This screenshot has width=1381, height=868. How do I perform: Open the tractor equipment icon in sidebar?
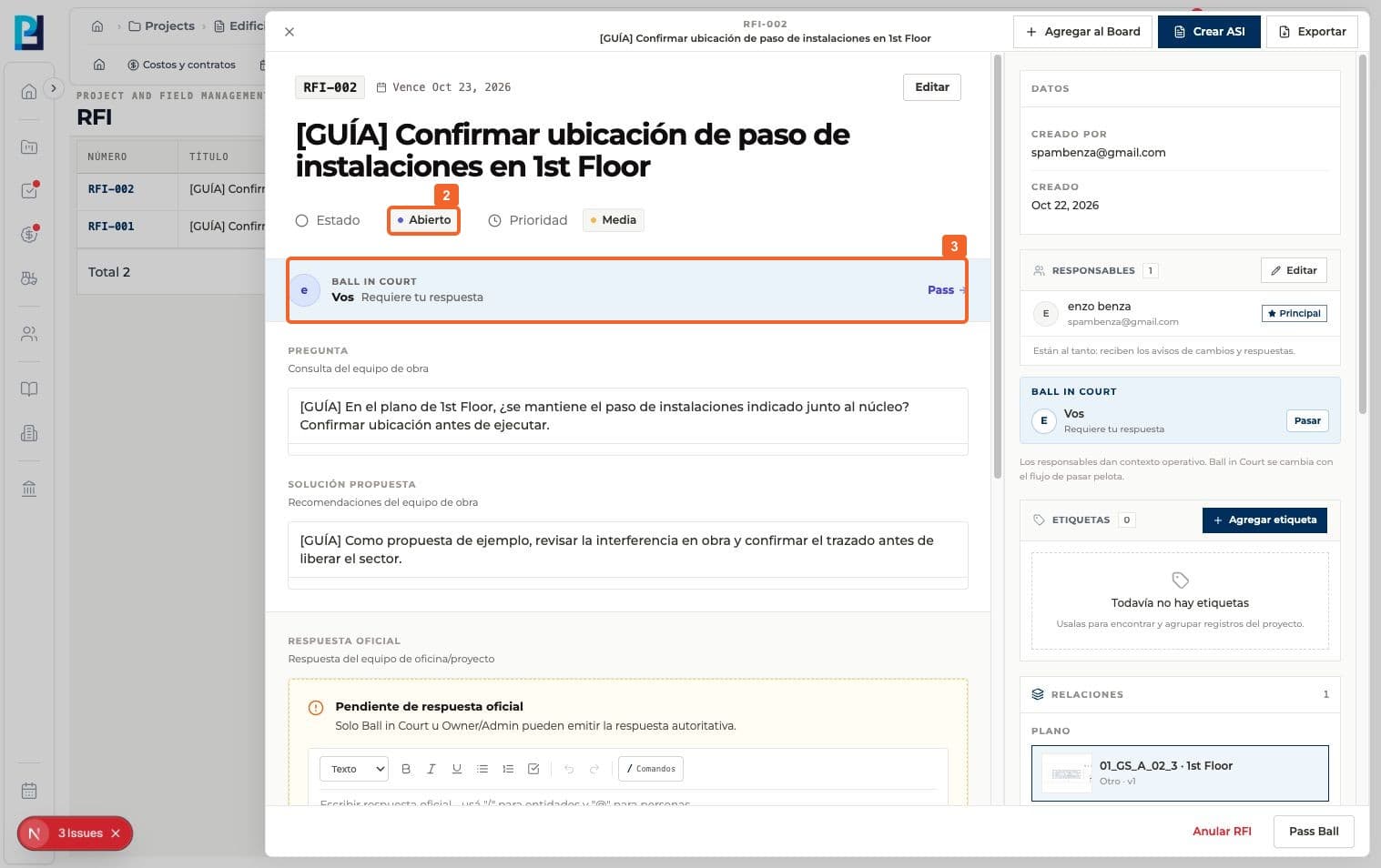[29, 278]
